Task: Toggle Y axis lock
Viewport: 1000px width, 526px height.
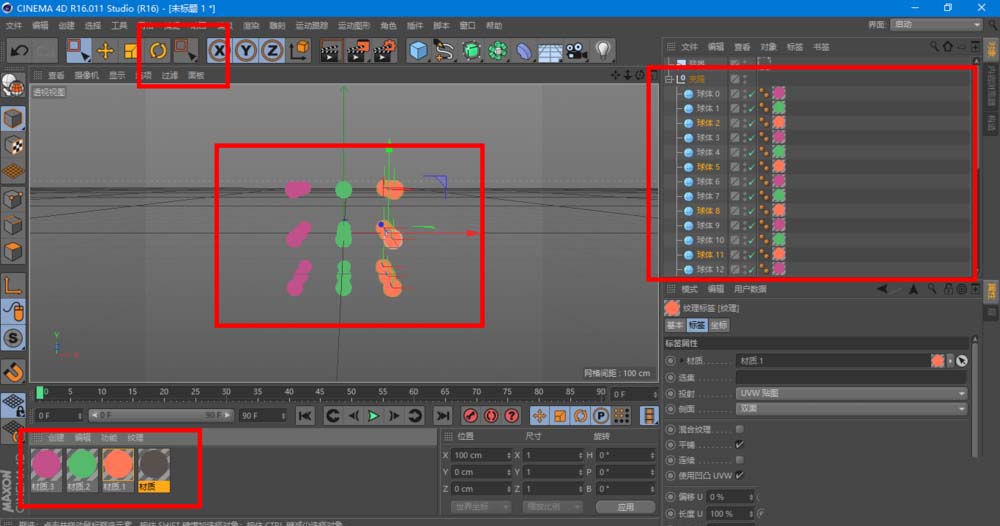Action: click(x=246, y=50)
